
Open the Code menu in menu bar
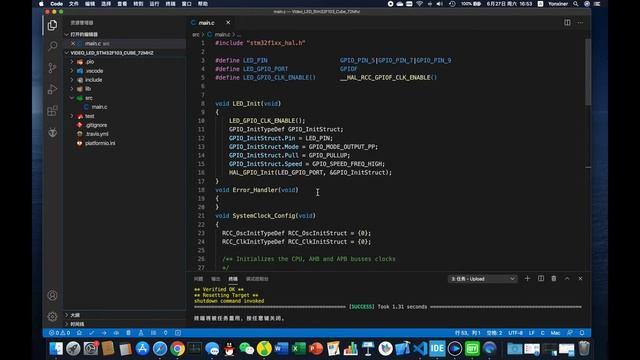click(56, 4)
